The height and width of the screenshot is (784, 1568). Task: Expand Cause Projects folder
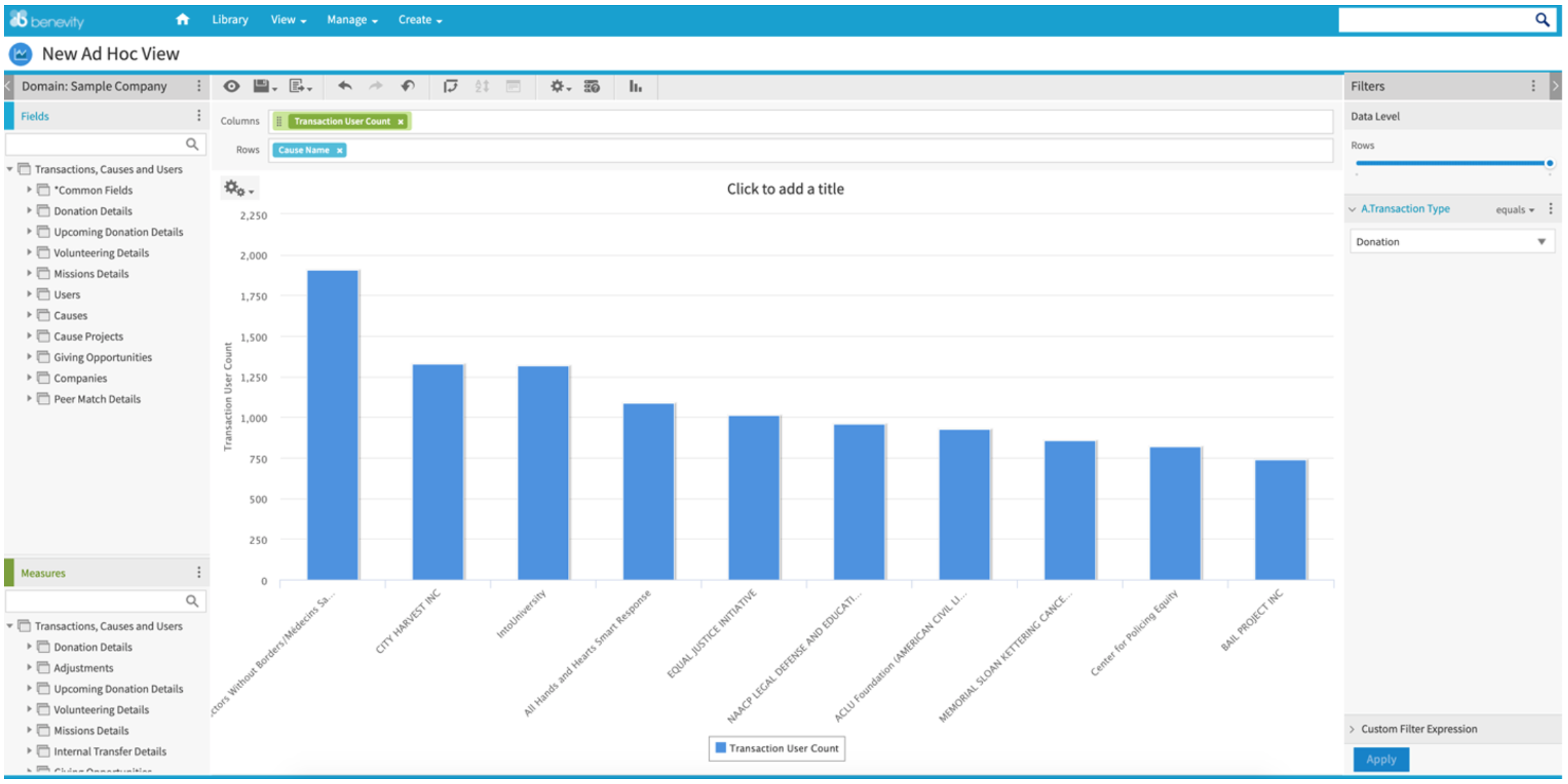(29, 335)
